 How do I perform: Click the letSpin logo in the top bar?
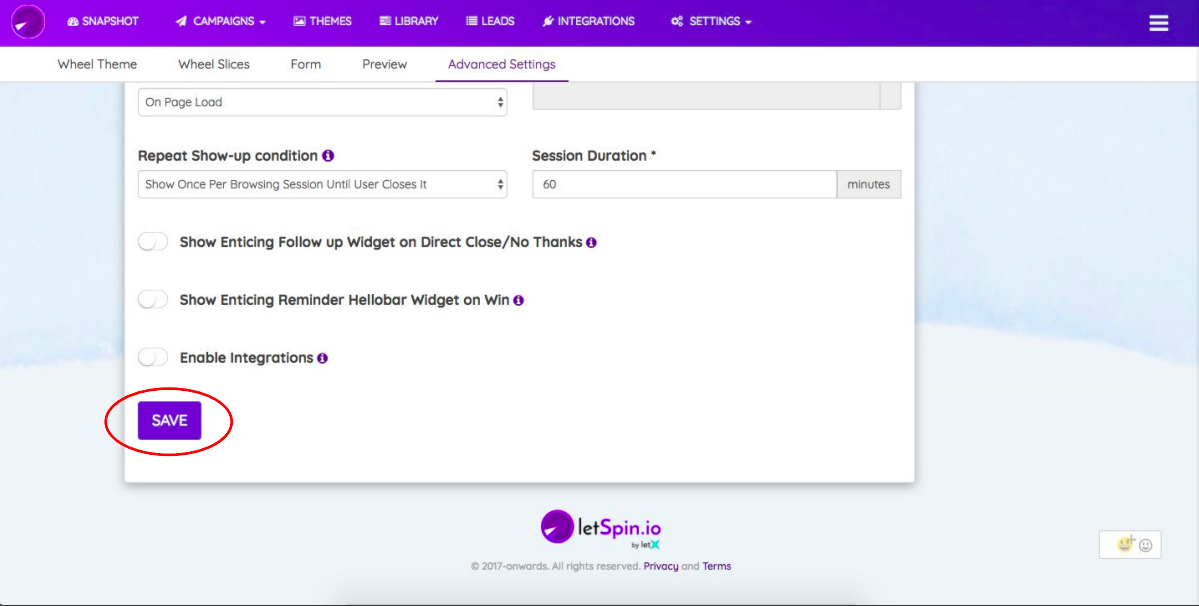(28, 21)
